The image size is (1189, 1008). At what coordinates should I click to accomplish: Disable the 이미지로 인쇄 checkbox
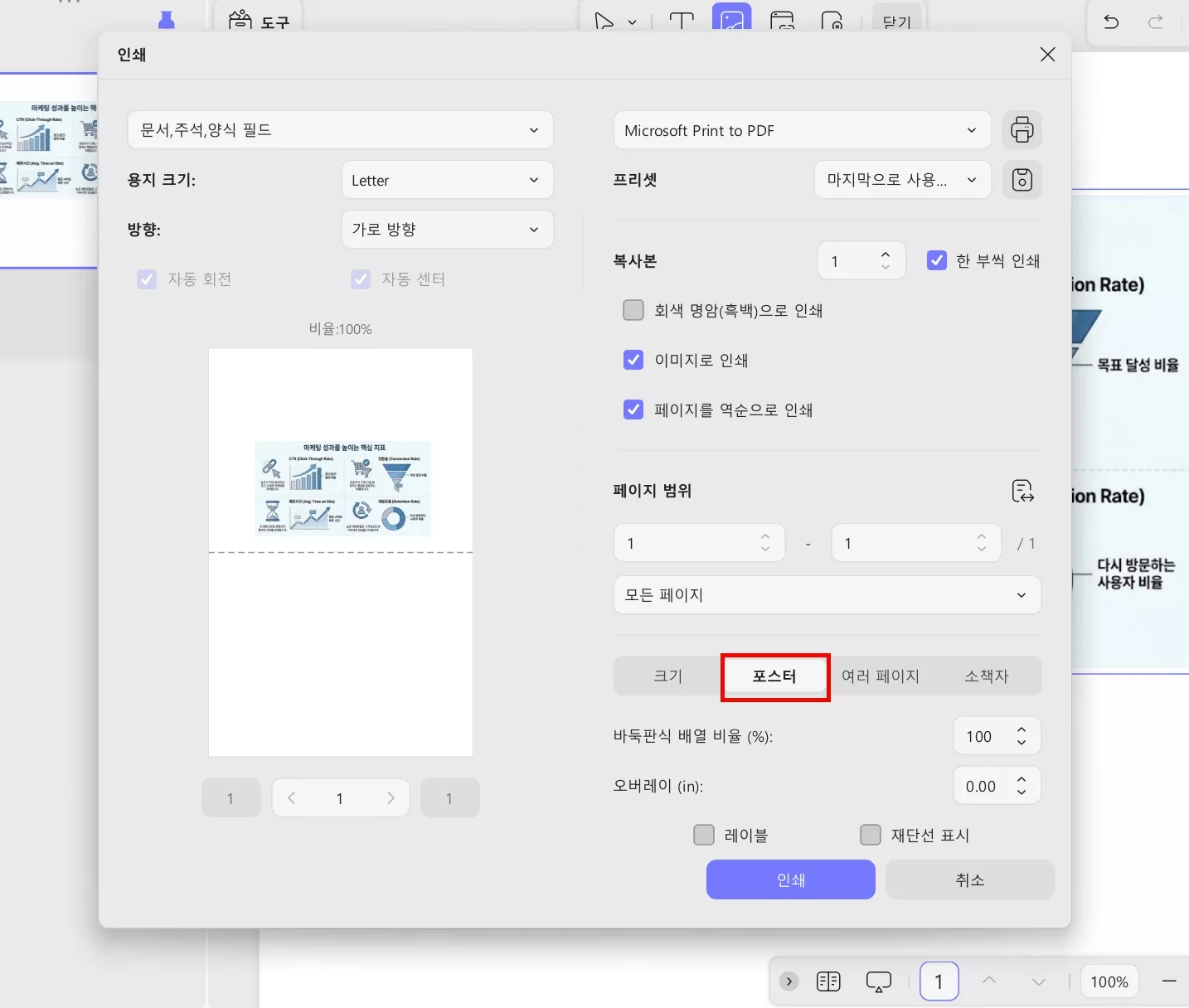tap(633, 360)
